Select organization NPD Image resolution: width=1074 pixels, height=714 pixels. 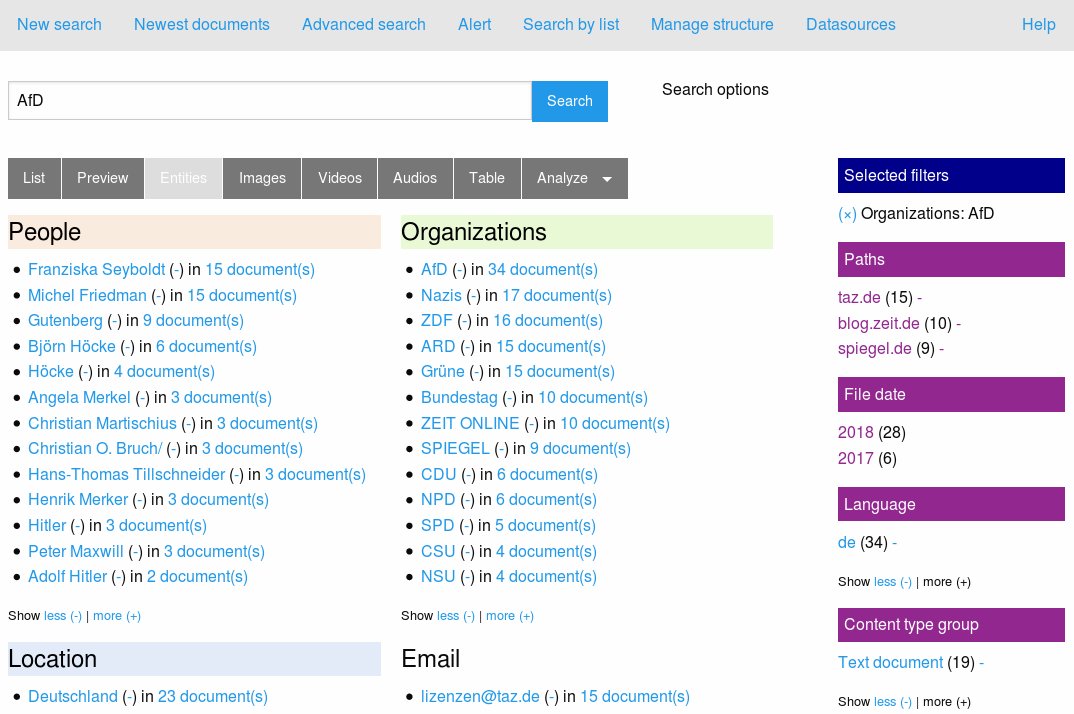438,500
